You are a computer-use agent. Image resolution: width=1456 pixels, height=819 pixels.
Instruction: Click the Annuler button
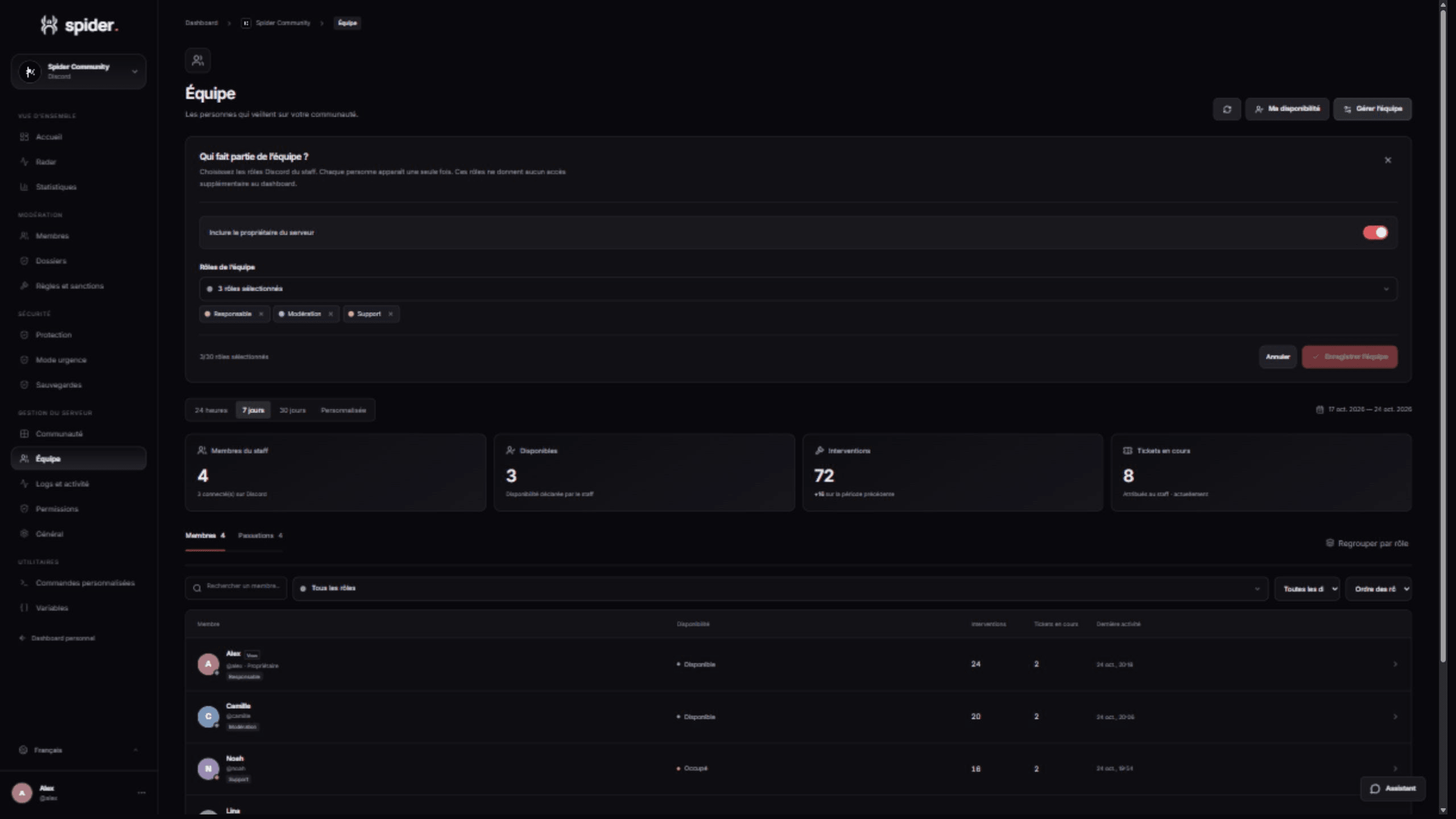[x=1277, y=357]
